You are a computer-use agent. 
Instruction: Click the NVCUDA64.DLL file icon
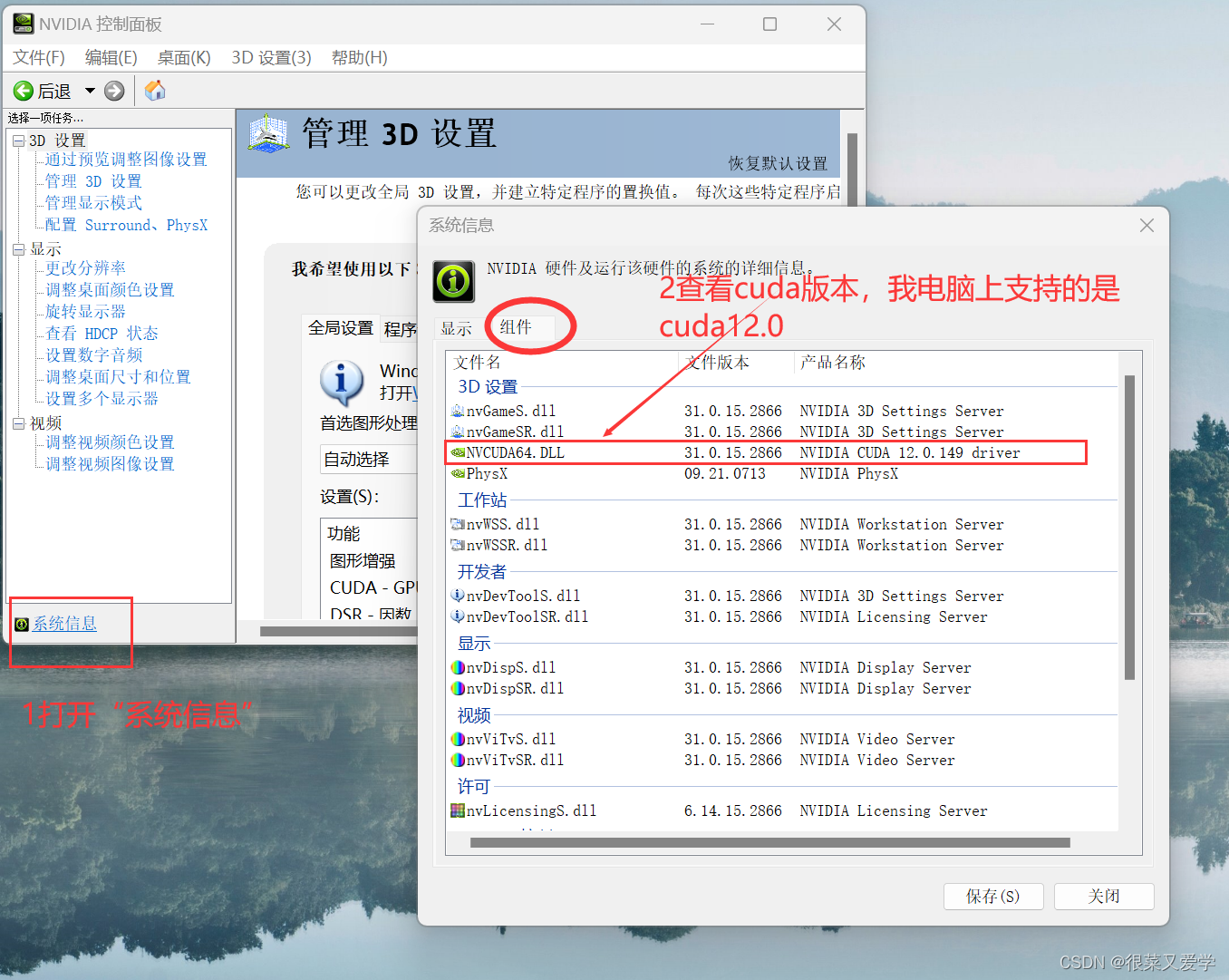point(458,452)
